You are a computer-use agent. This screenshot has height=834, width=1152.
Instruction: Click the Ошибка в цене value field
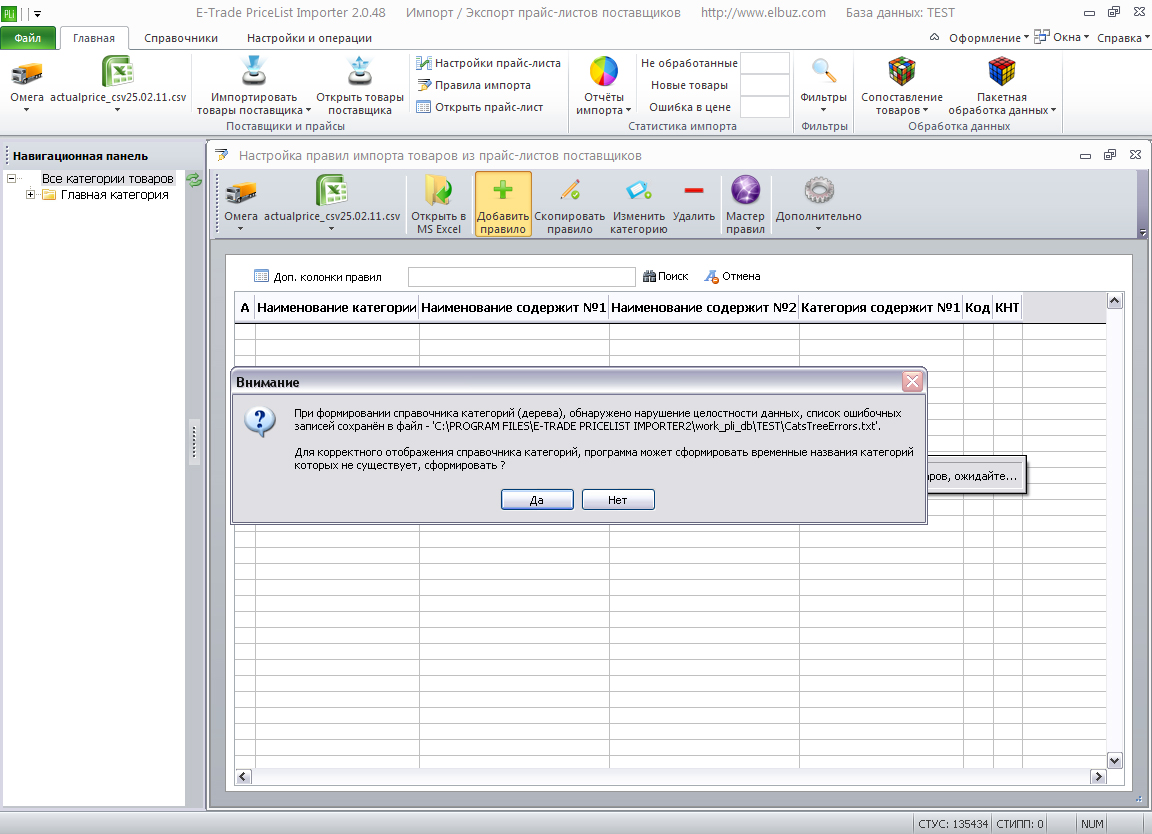click(765, 107)
